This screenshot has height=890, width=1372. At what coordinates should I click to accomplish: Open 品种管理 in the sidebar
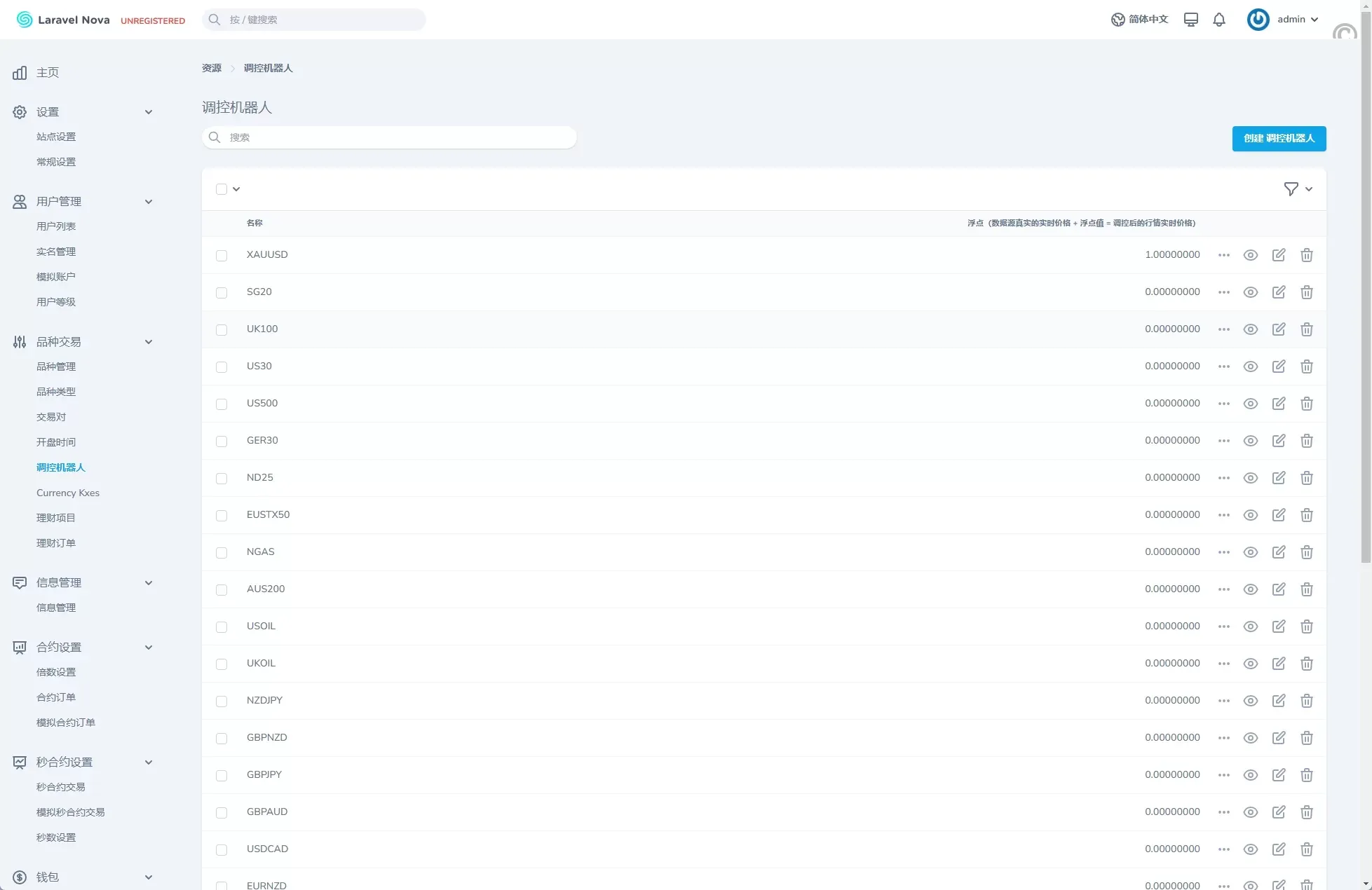coord(56,367)
